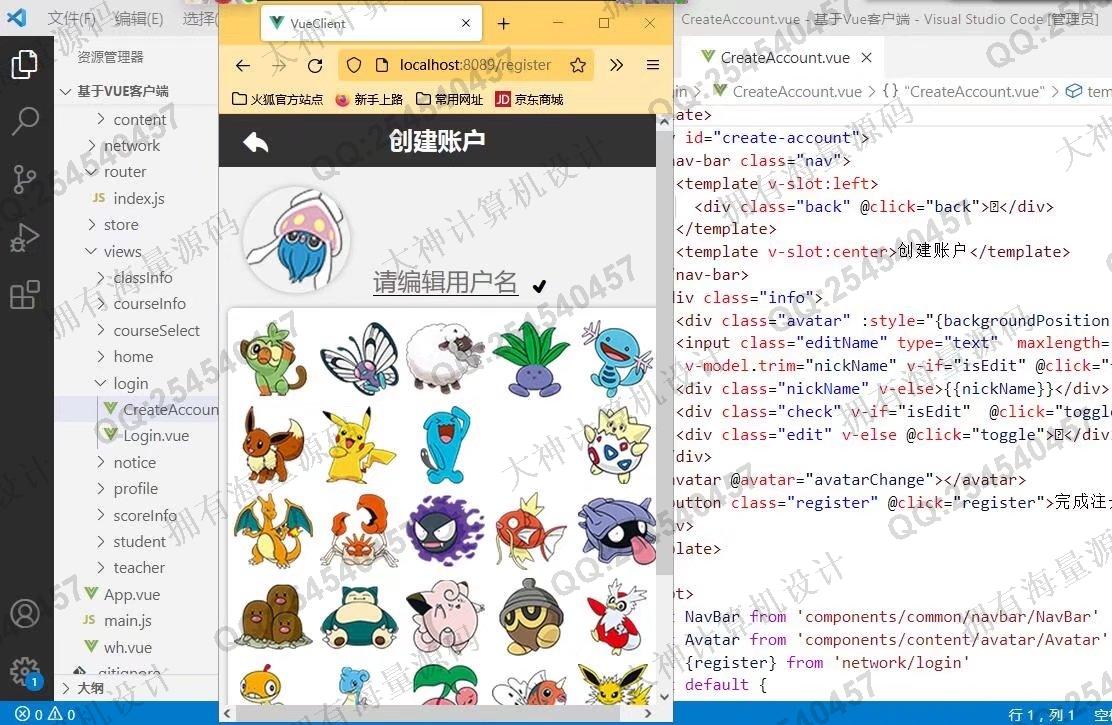Choose the Magikarp avatar
This screenshot has width=1112, height=725.
[x=530, y=530]
